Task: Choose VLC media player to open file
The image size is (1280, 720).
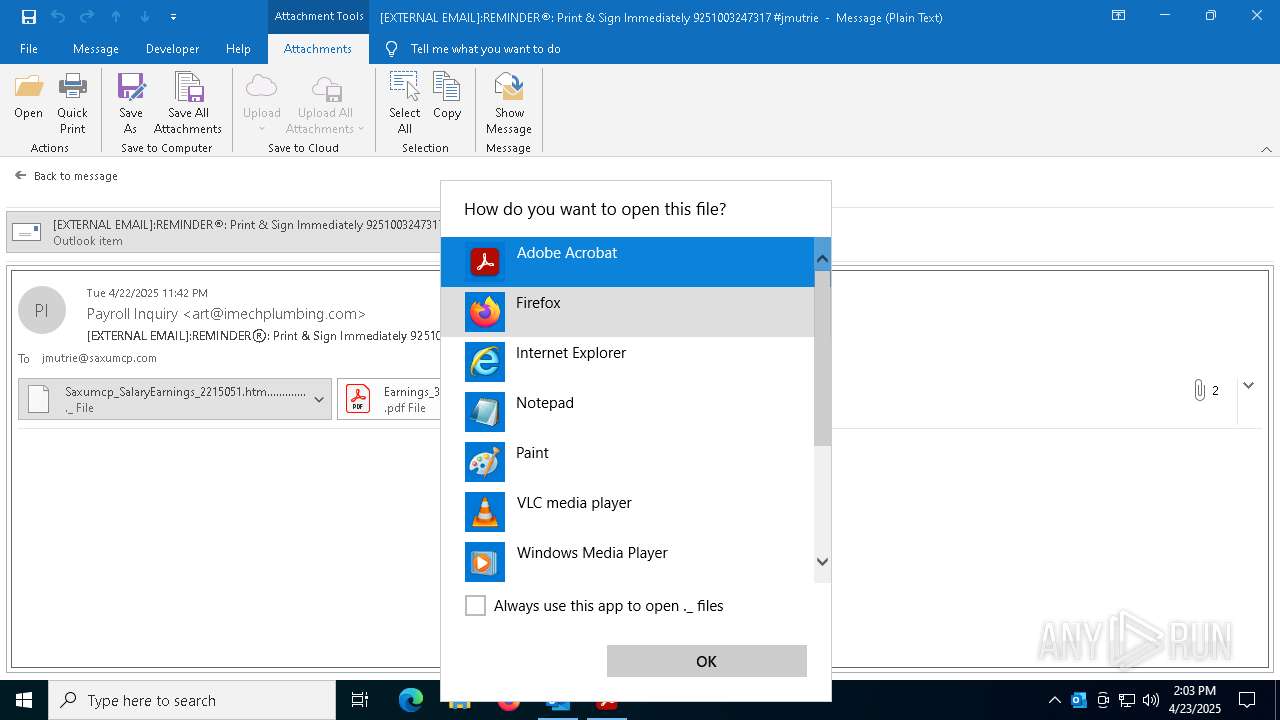Action: [628, 512]
